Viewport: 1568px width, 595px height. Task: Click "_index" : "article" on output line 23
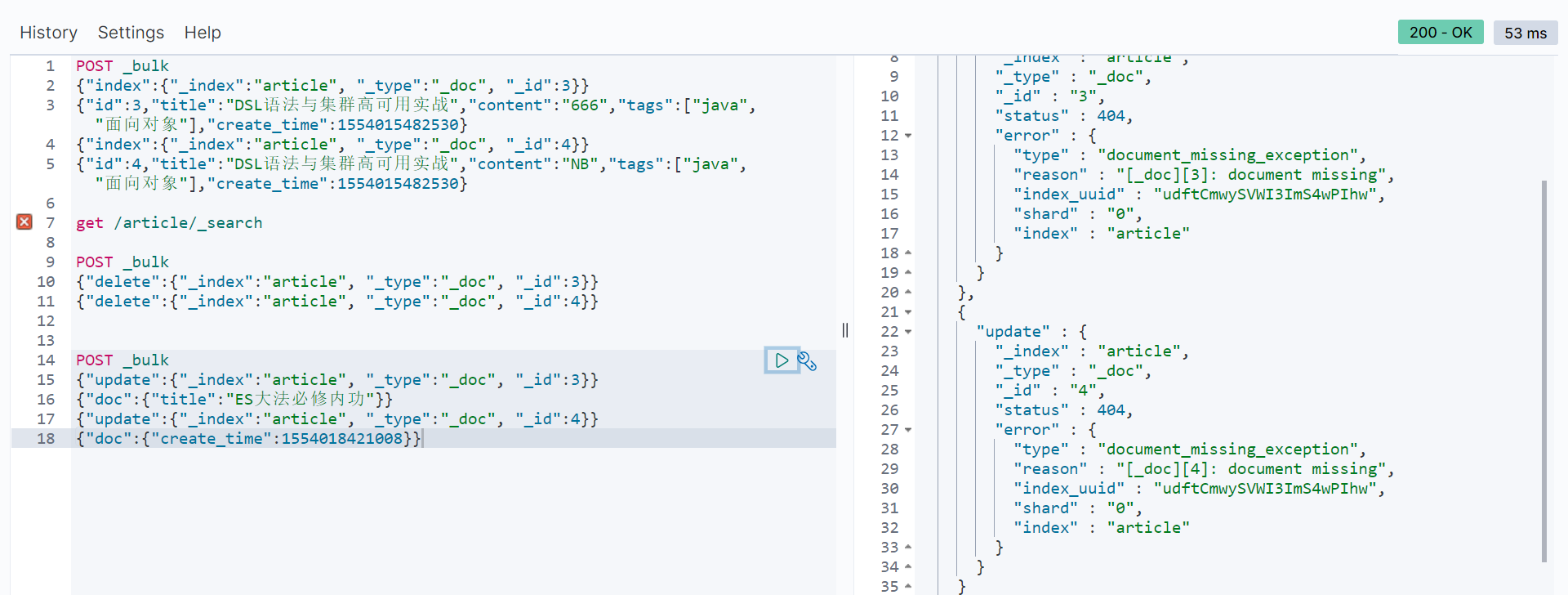pos(1092,351)
